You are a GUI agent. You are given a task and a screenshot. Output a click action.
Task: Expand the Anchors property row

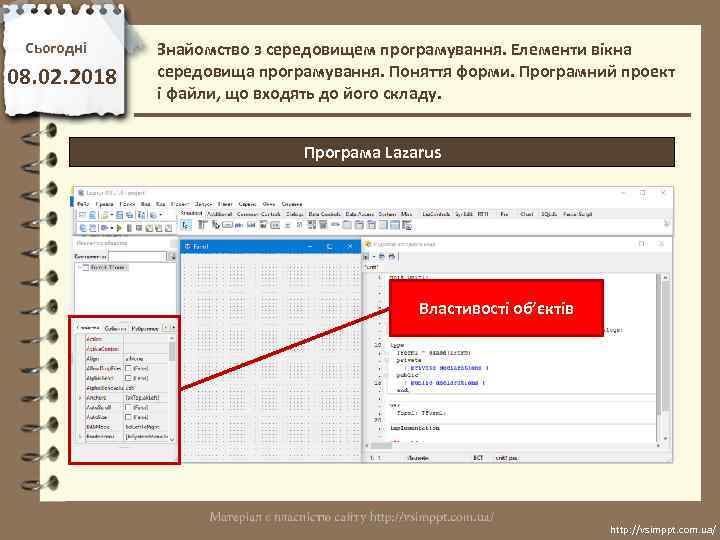point(81,398)
